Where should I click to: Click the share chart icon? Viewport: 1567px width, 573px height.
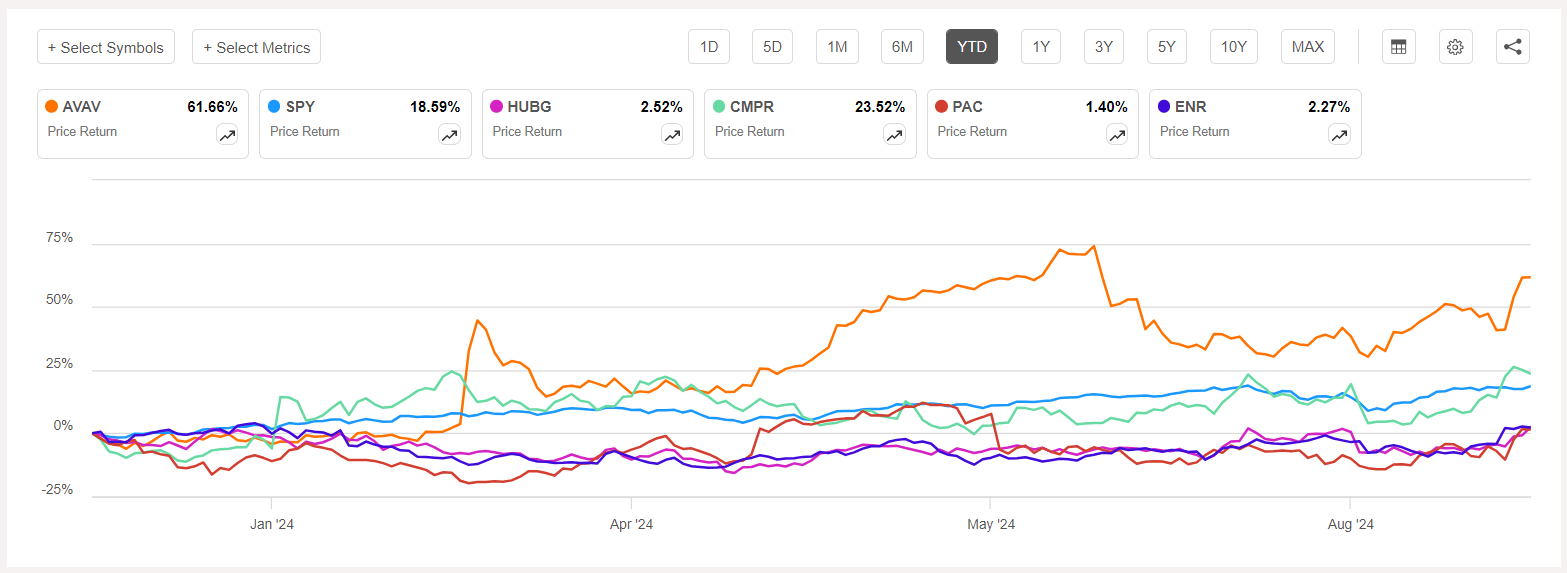1513,47
